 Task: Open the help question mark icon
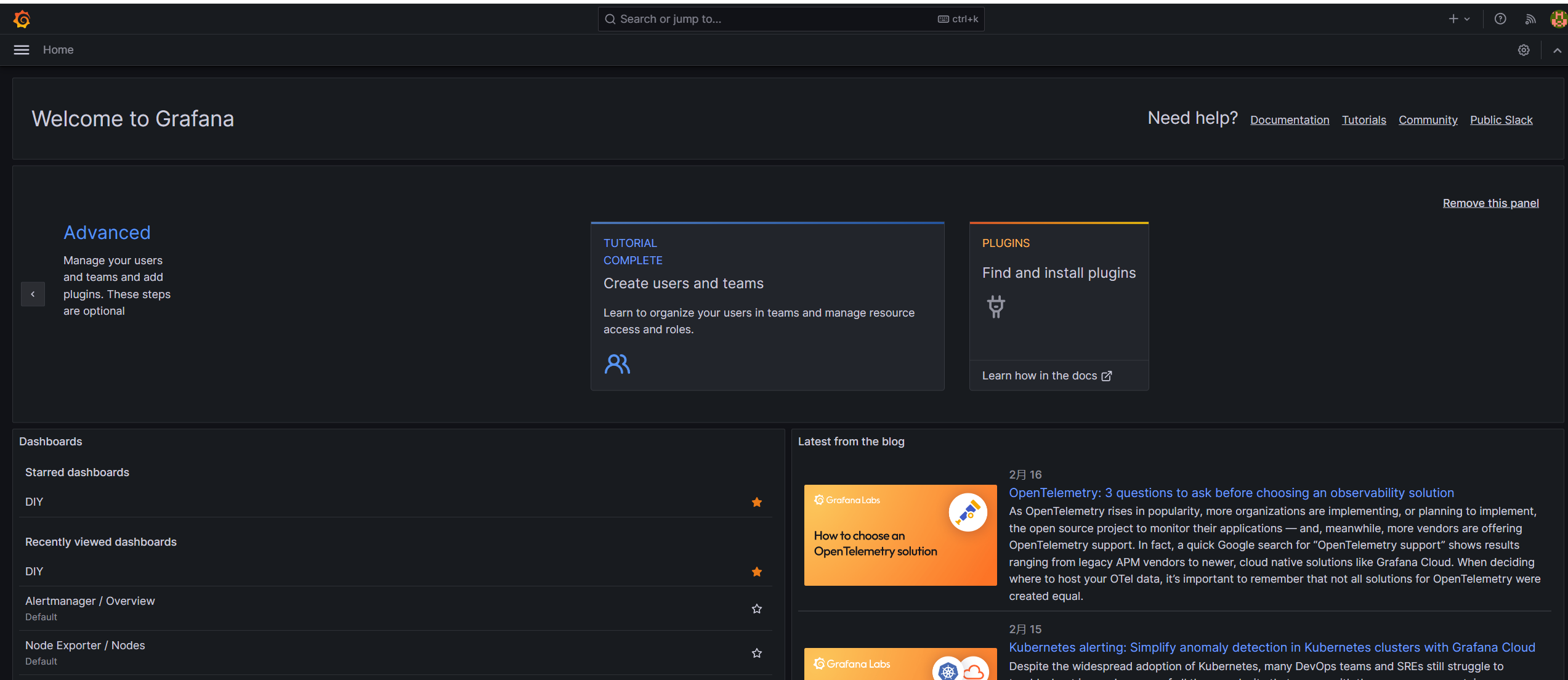click(x=1500, y=19)
